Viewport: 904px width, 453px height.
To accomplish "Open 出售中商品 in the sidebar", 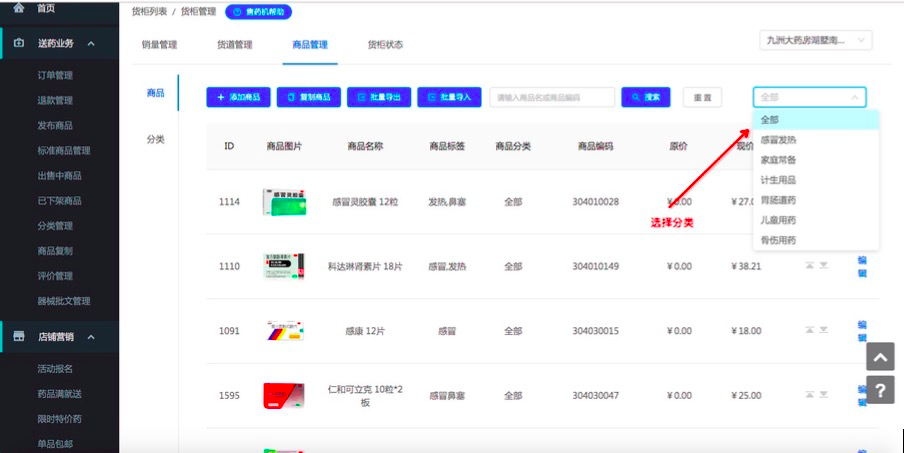I will 59,176.
